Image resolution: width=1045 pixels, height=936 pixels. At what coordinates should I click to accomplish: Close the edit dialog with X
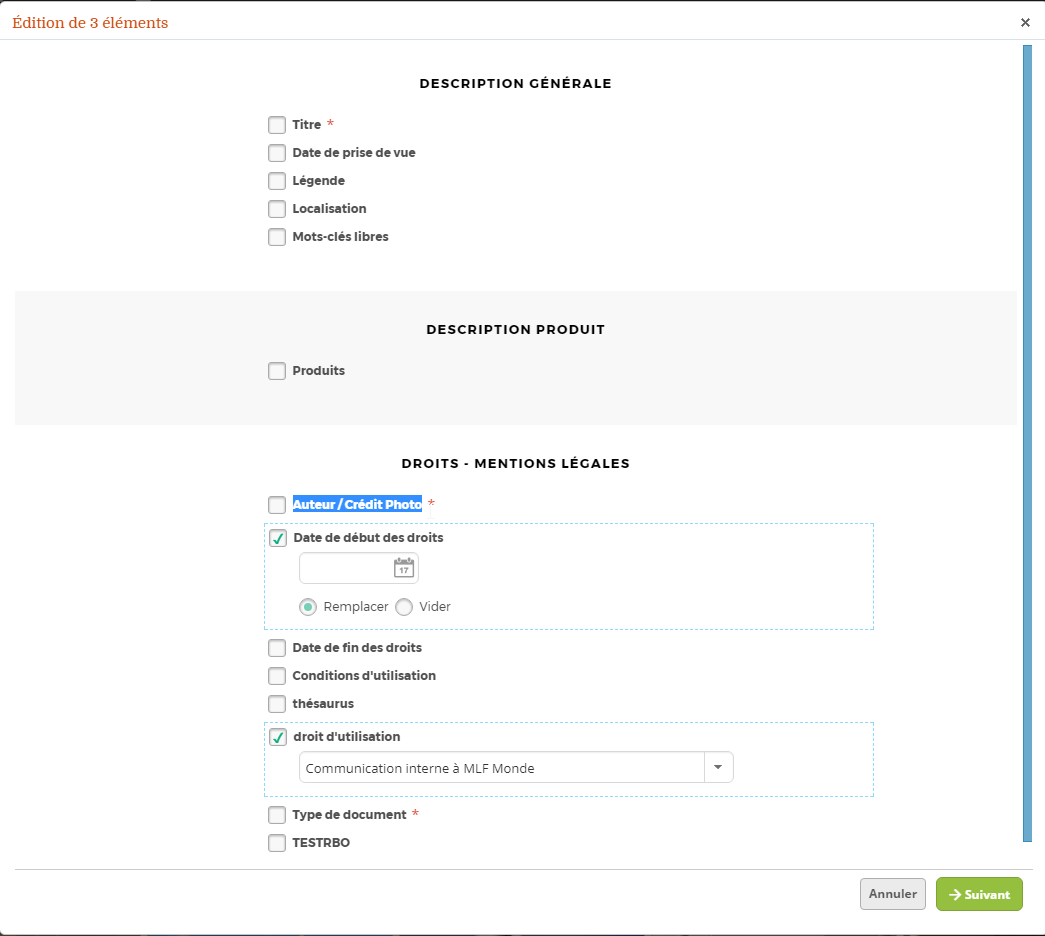(1025, 22)
